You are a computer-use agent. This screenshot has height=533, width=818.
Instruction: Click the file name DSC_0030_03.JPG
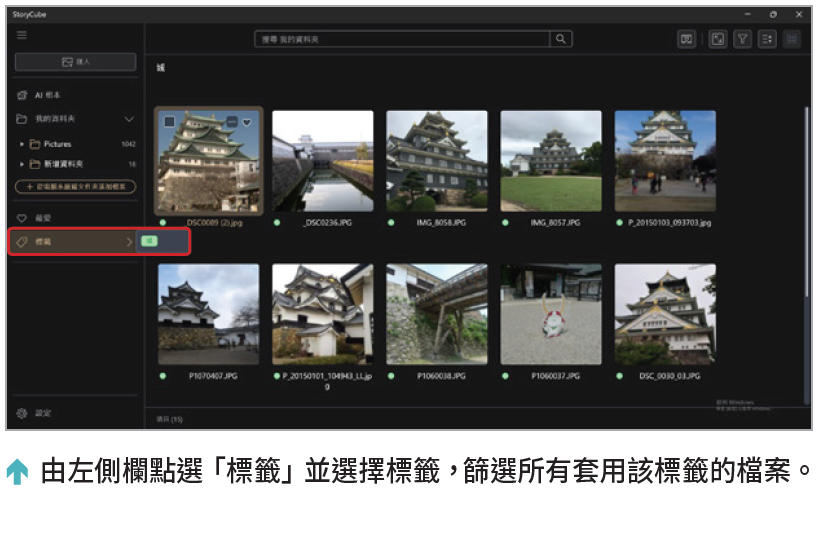[670, 376]
